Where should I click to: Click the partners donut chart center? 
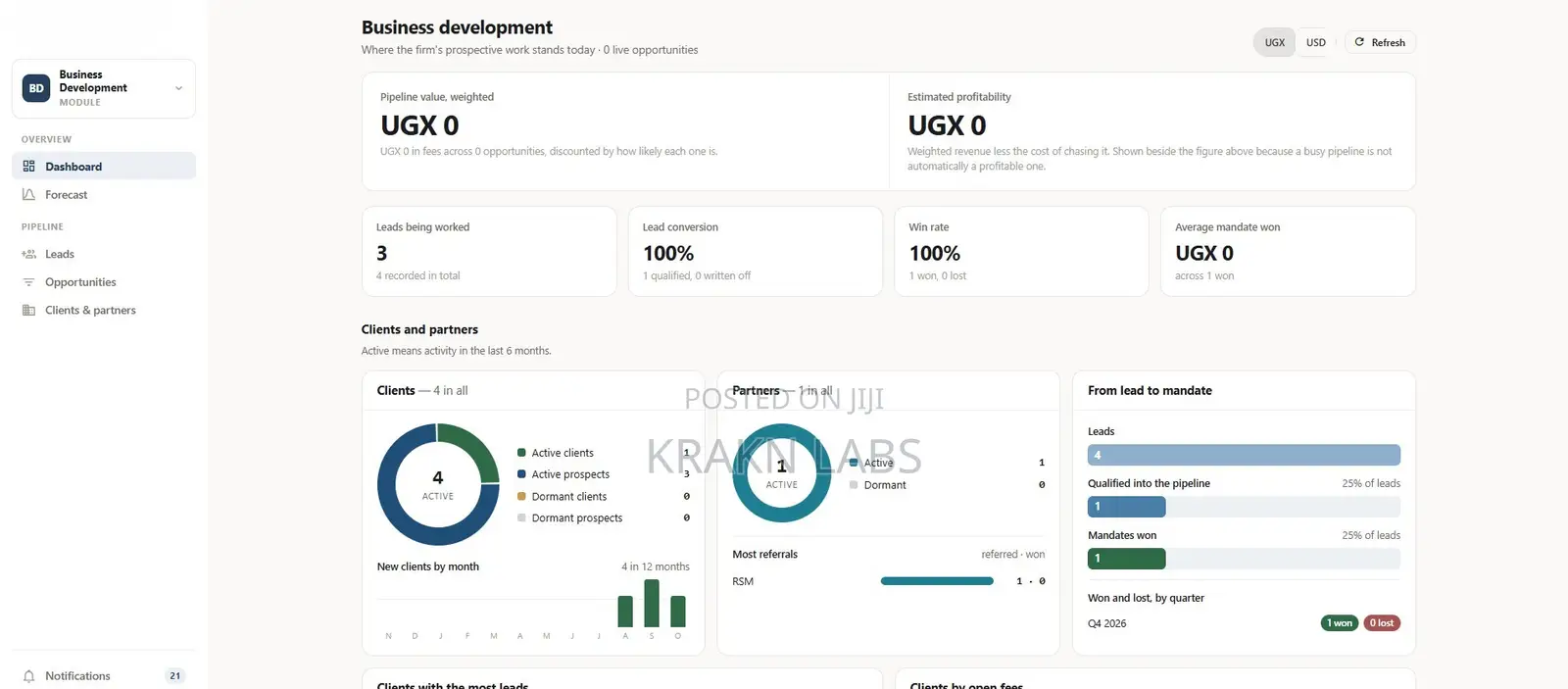coord(781,473)
